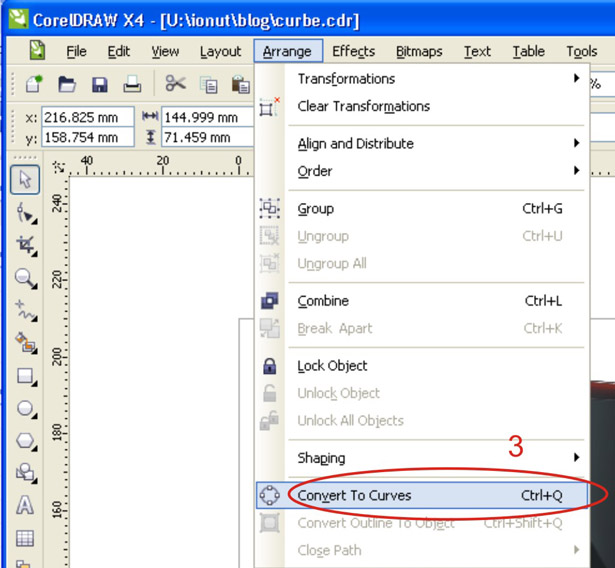Click the x position input field
Viewport: 615px width, 568px height.
coord(88,117)
